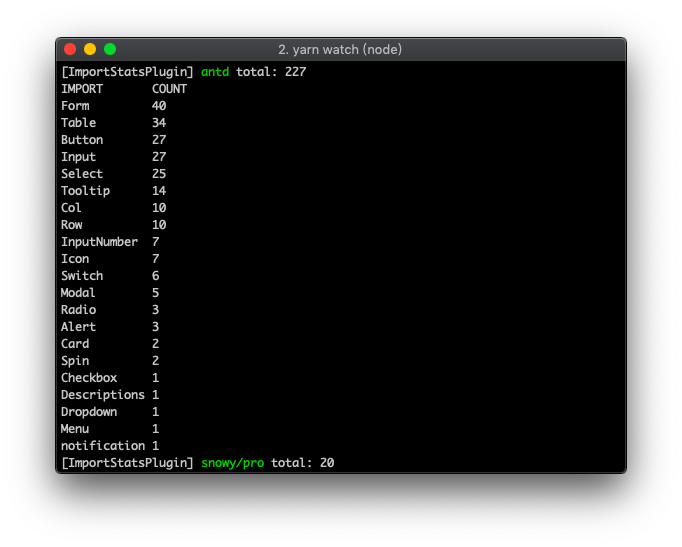
Task: Select the 'COUNT' column header
Action: click(x=169, y=89)
